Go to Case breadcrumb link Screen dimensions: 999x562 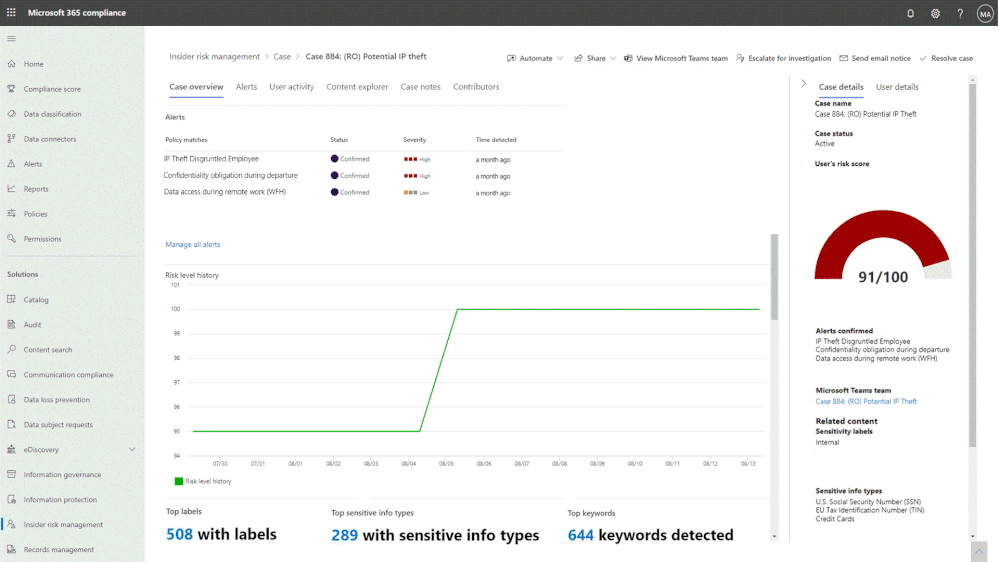tap(282, 57)
